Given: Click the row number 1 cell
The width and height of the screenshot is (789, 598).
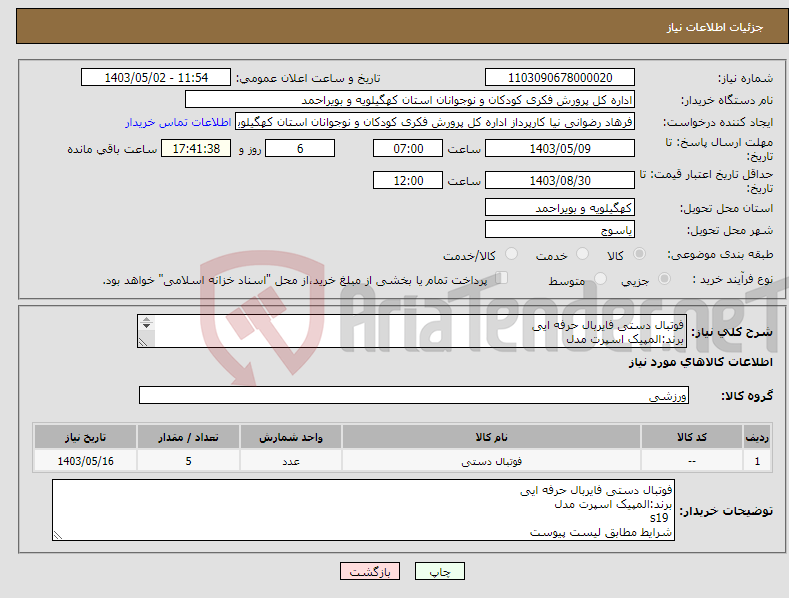Looking at the screenshot, I should click(x=757, y=461).
